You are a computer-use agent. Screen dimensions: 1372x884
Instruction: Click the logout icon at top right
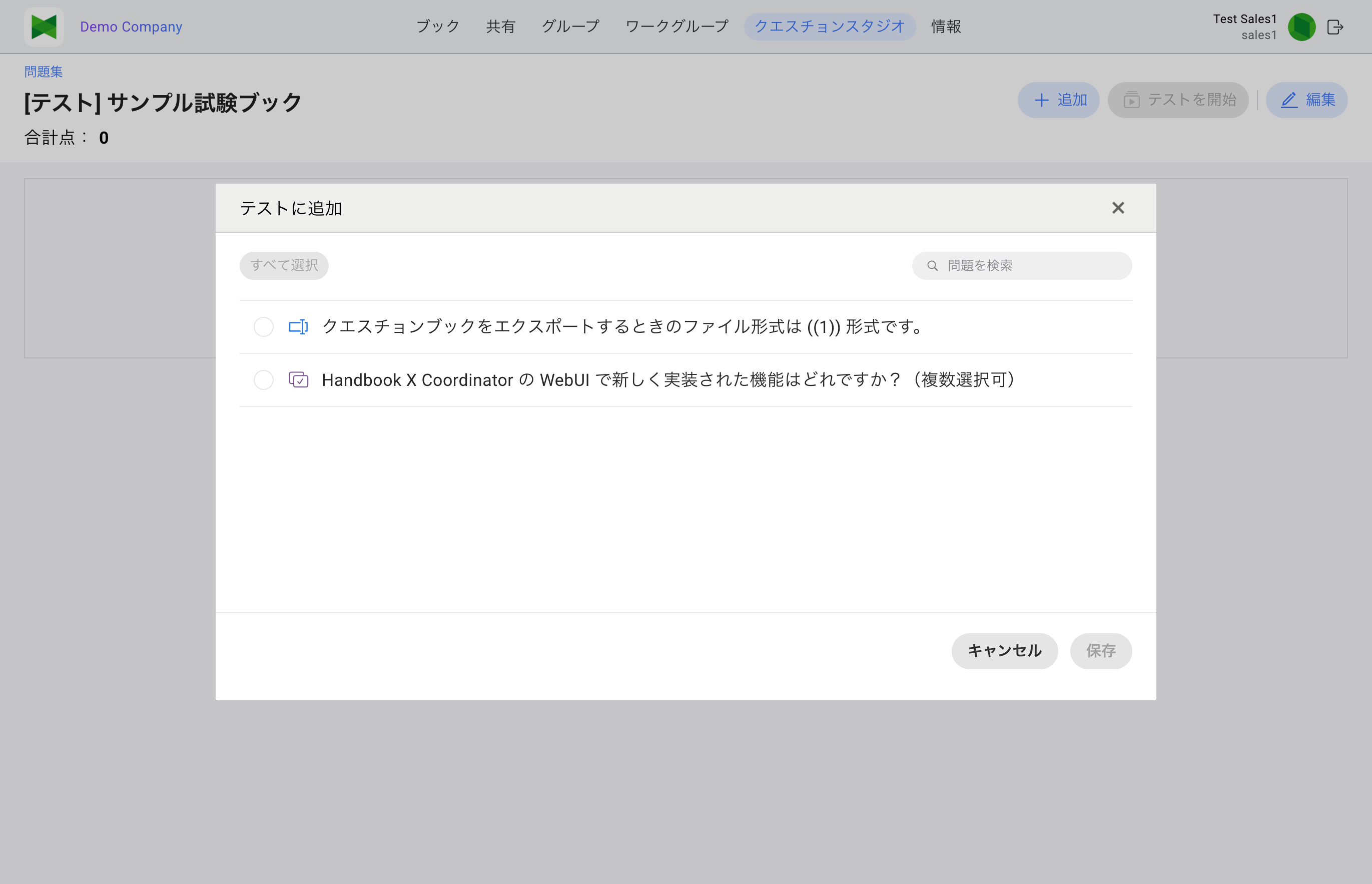[x=1335, y=27]
